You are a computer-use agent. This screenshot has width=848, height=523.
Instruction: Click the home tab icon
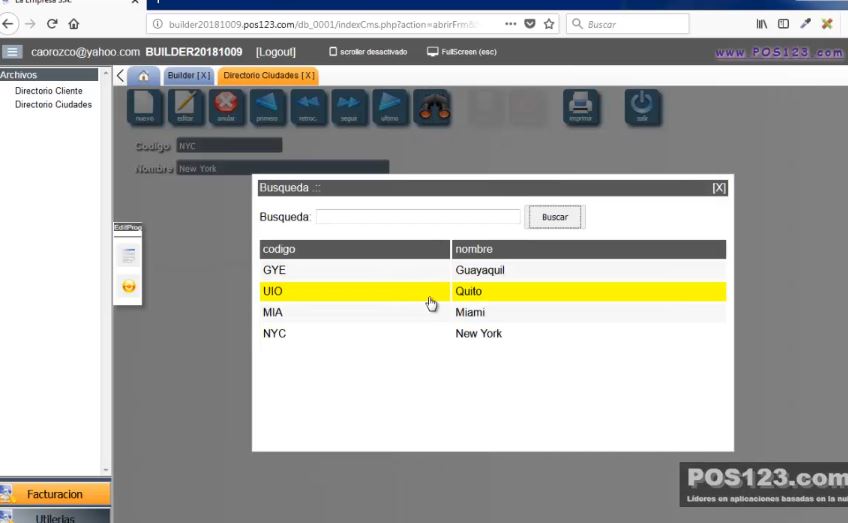(144, 76)
